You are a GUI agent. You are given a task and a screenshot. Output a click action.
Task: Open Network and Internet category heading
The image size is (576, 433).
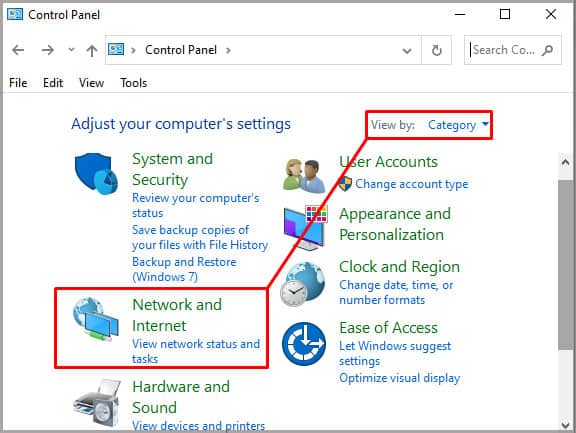[177, 315]
